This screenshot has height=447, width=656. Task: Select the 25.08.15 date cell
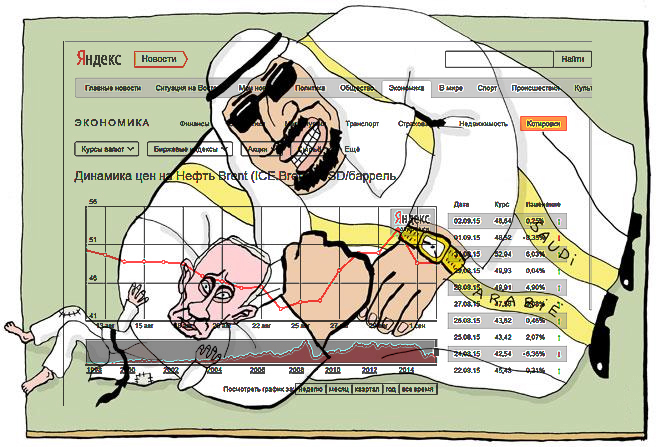point(467,337)
